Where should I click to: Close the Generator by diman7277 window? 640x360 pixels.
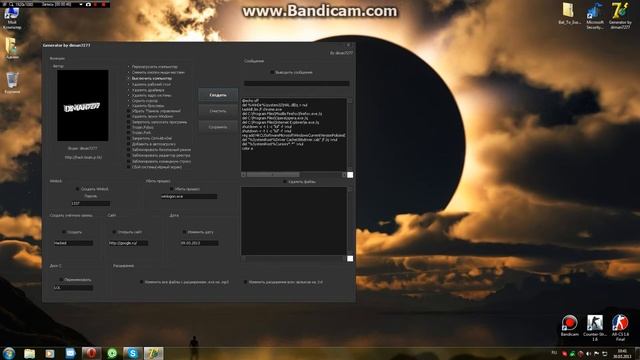[x=348, y=45]
